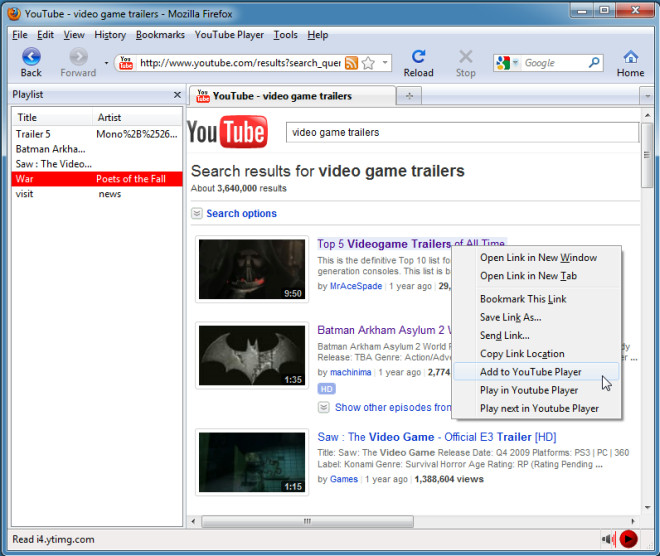
Task: Open Batman Arkham Asylum video thumbnail
Action: coord(252,355)
